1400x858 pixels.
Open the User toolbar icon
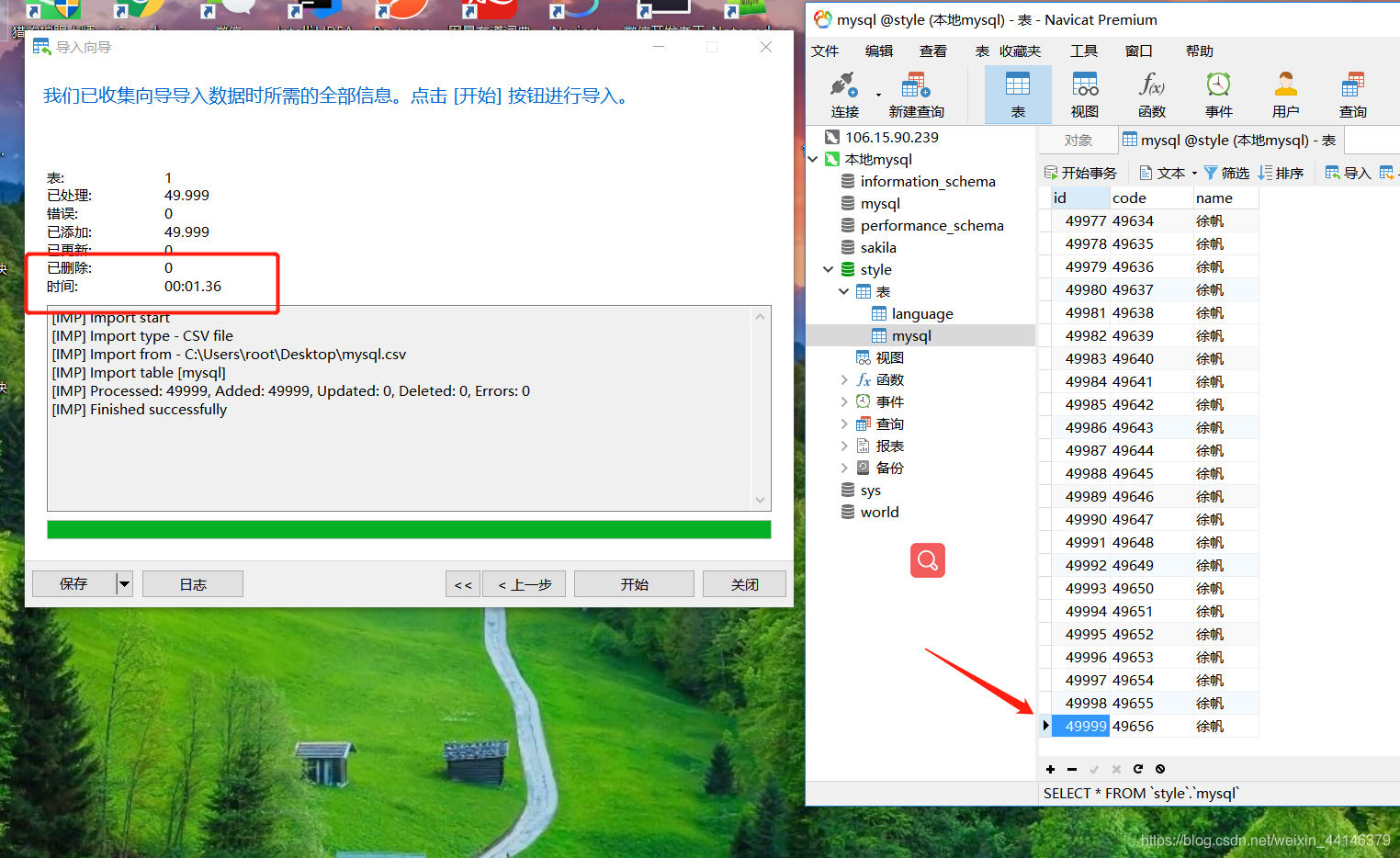(1286, 94)
